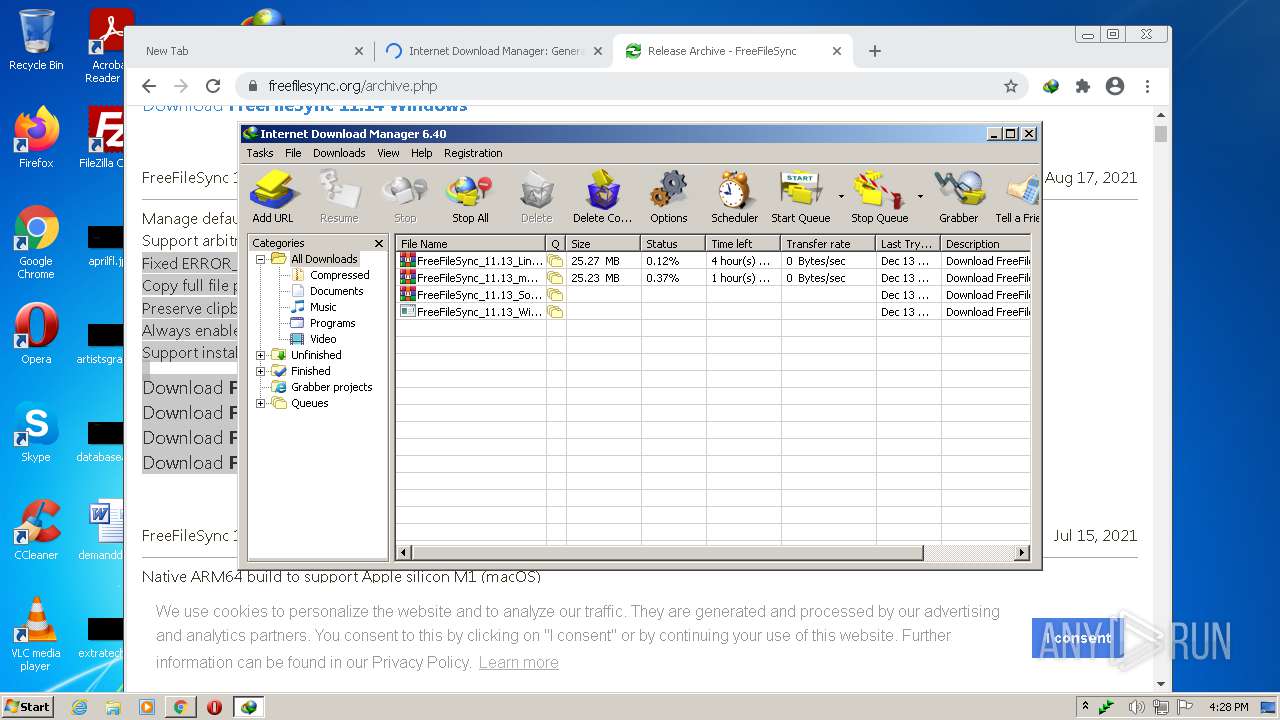Select All Downloads folder
Viewport: 1280px width, 720px height.
coord(324,259)
